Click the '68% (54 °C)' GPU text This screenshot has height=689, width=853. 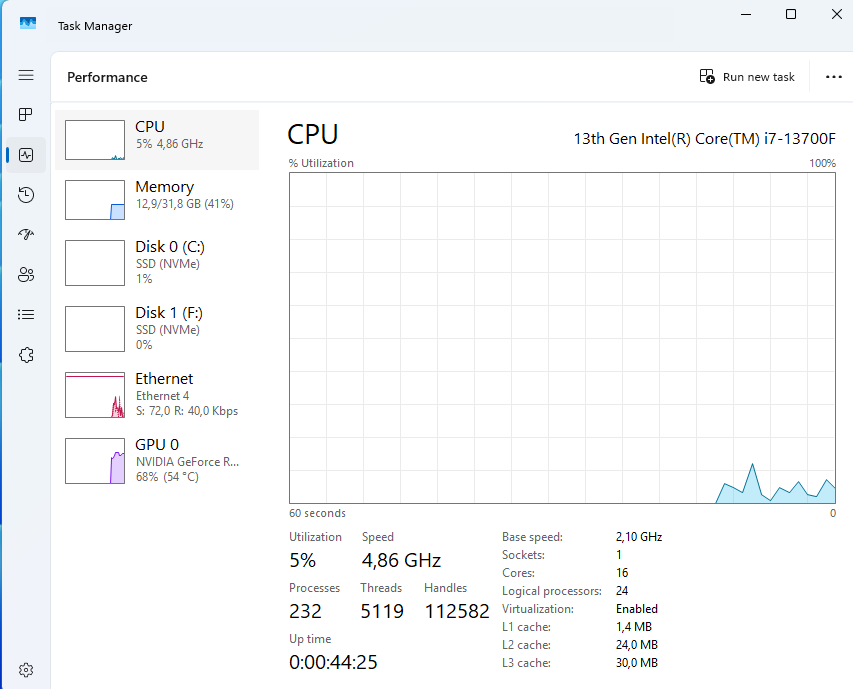(x=167, y=477)
